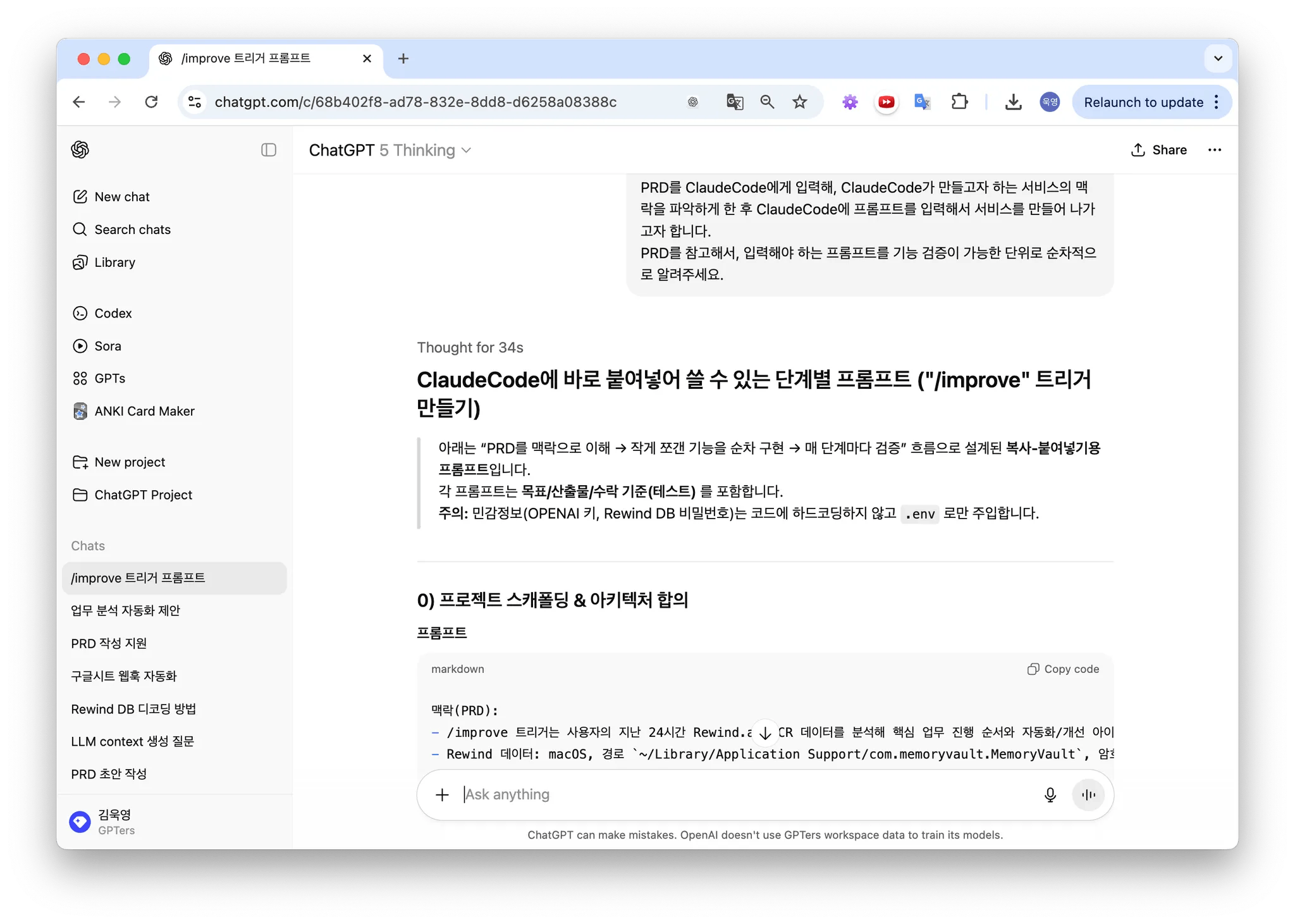Select the '/improve 트리거 프롬프트' browser tab
This screenshot has width=1295, height=924.
(x=266, y=59)
